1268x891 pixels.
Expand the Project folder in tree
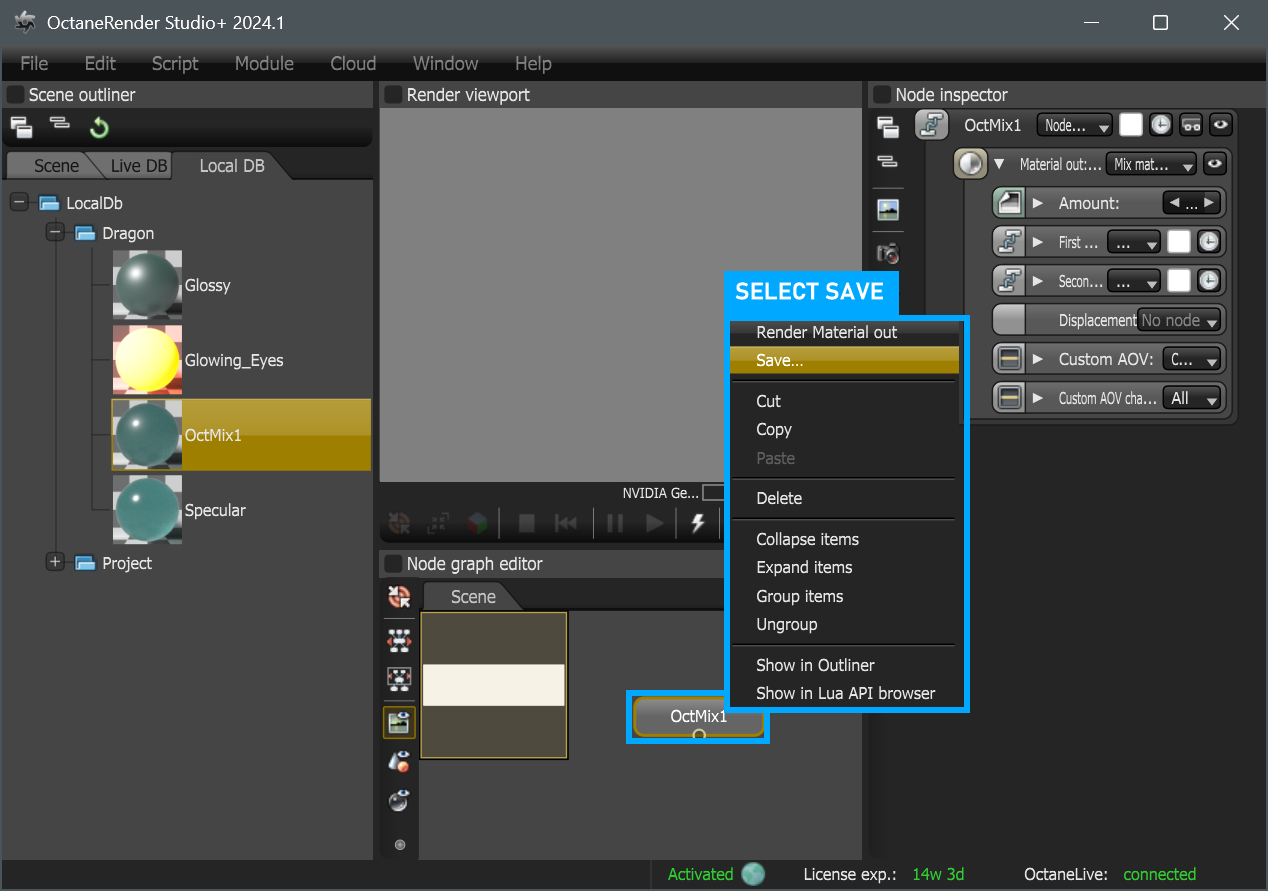[55, 562]
